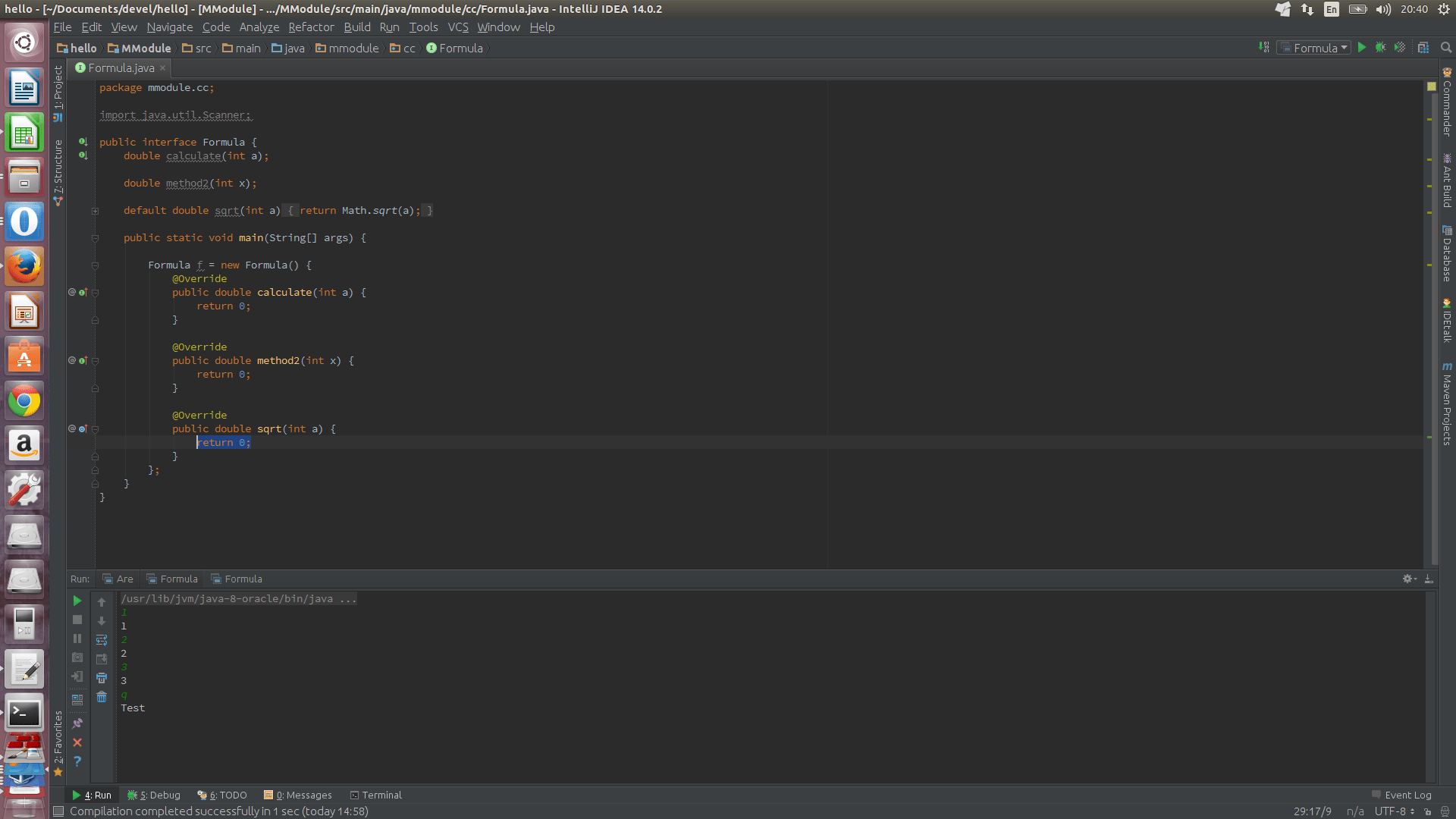1456x819 pixels.
Task: Start debugging with the green bug icon
Action: 1380,47
